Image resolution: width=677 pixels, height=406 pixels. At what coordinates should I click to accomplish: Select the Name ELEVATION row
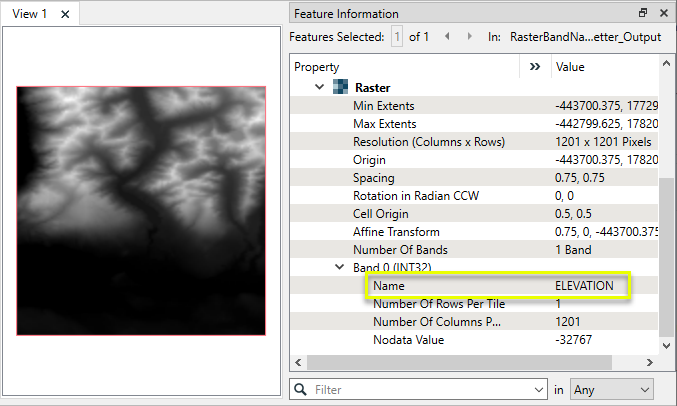tap(497, 286)
